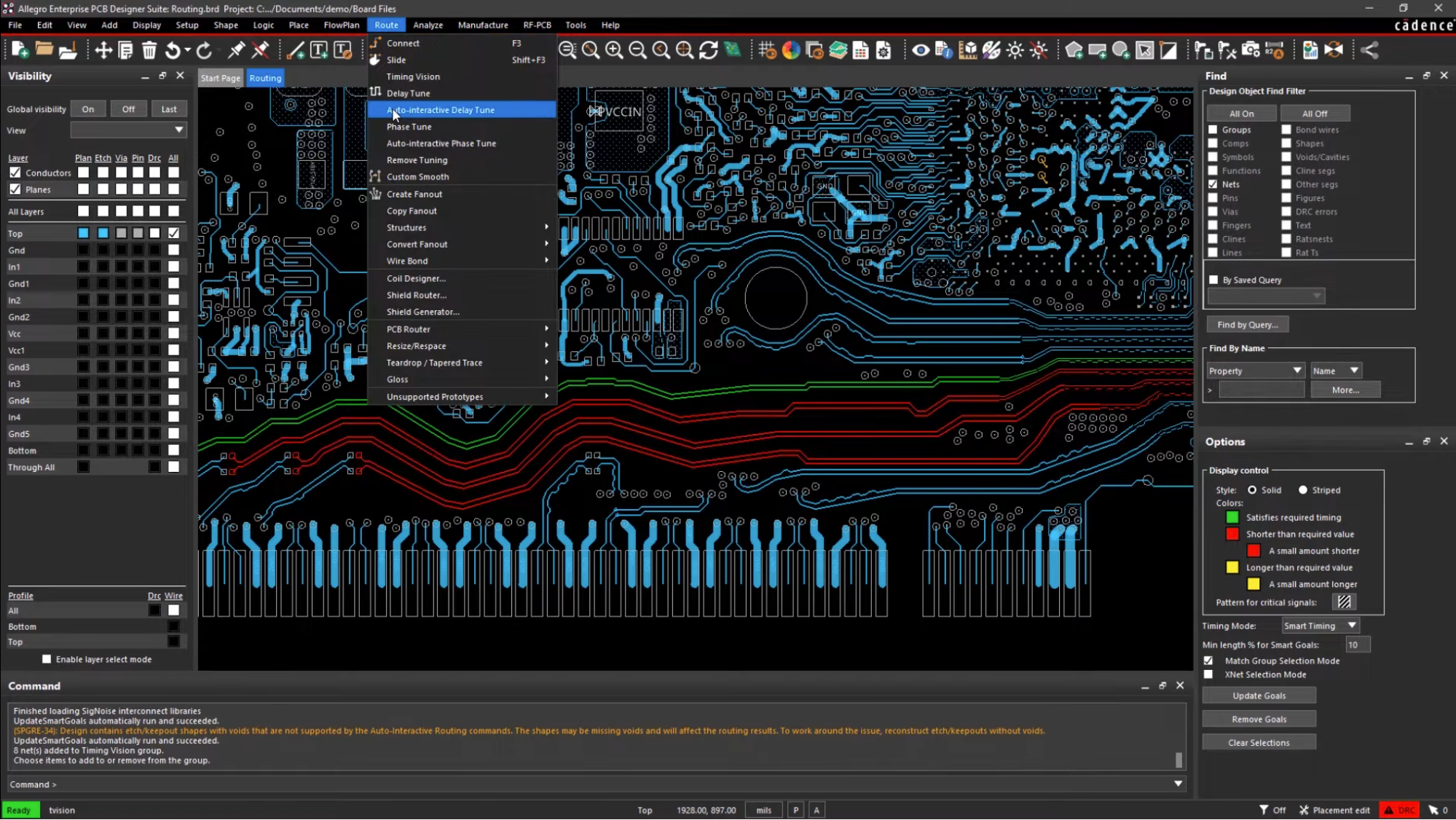Image resolution: width=1456 pixels, height=820 pixels.
Task: Open the Smart Timing mode dropdown
Action: click(1319, 625)
